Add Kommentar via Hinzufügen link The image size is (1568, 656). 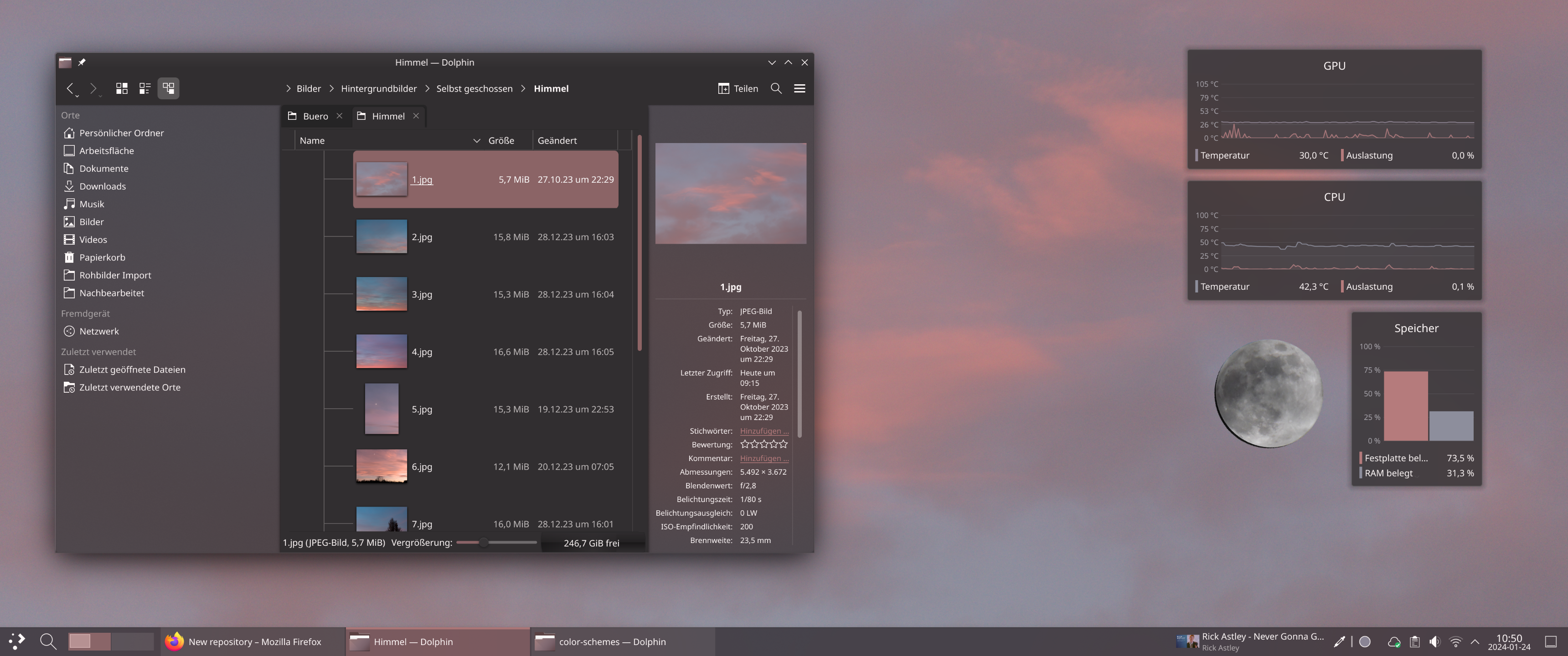(764, 458)
